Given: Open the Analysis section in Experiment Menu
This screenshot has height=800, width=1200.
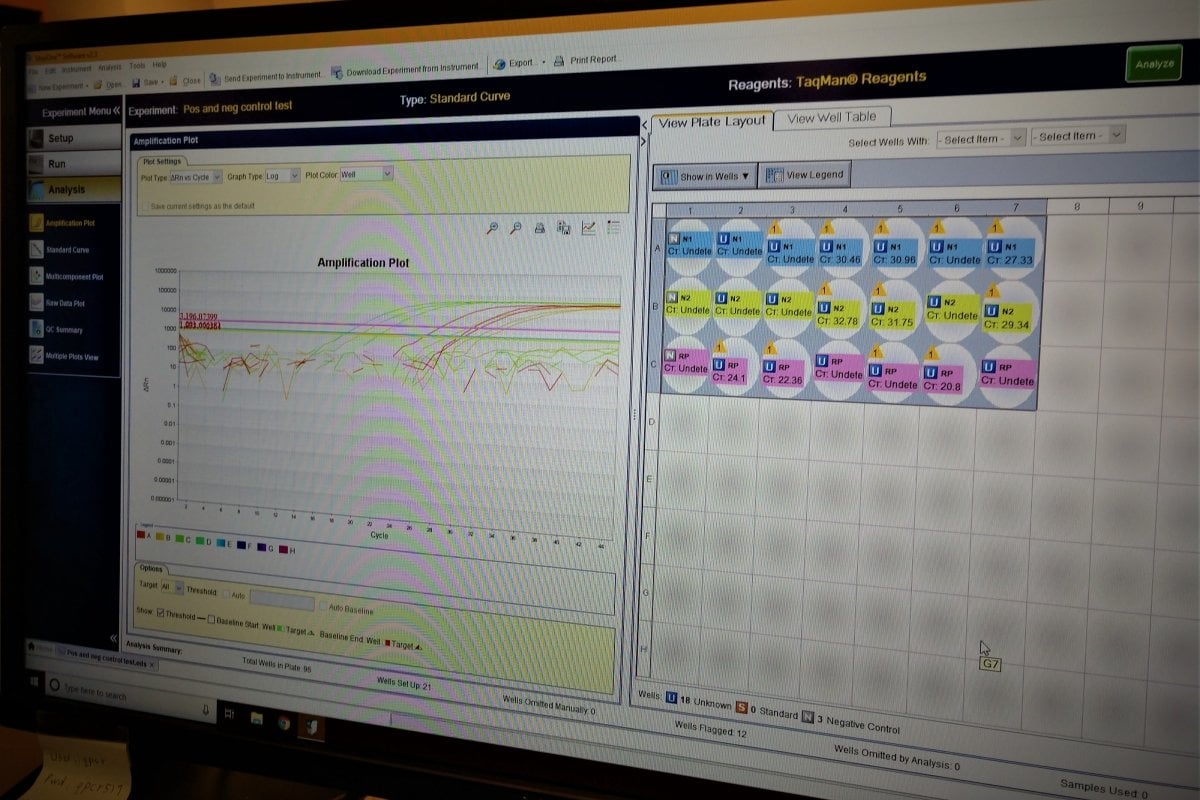Looking at the screenshot, I should click(x=72, y=189).
